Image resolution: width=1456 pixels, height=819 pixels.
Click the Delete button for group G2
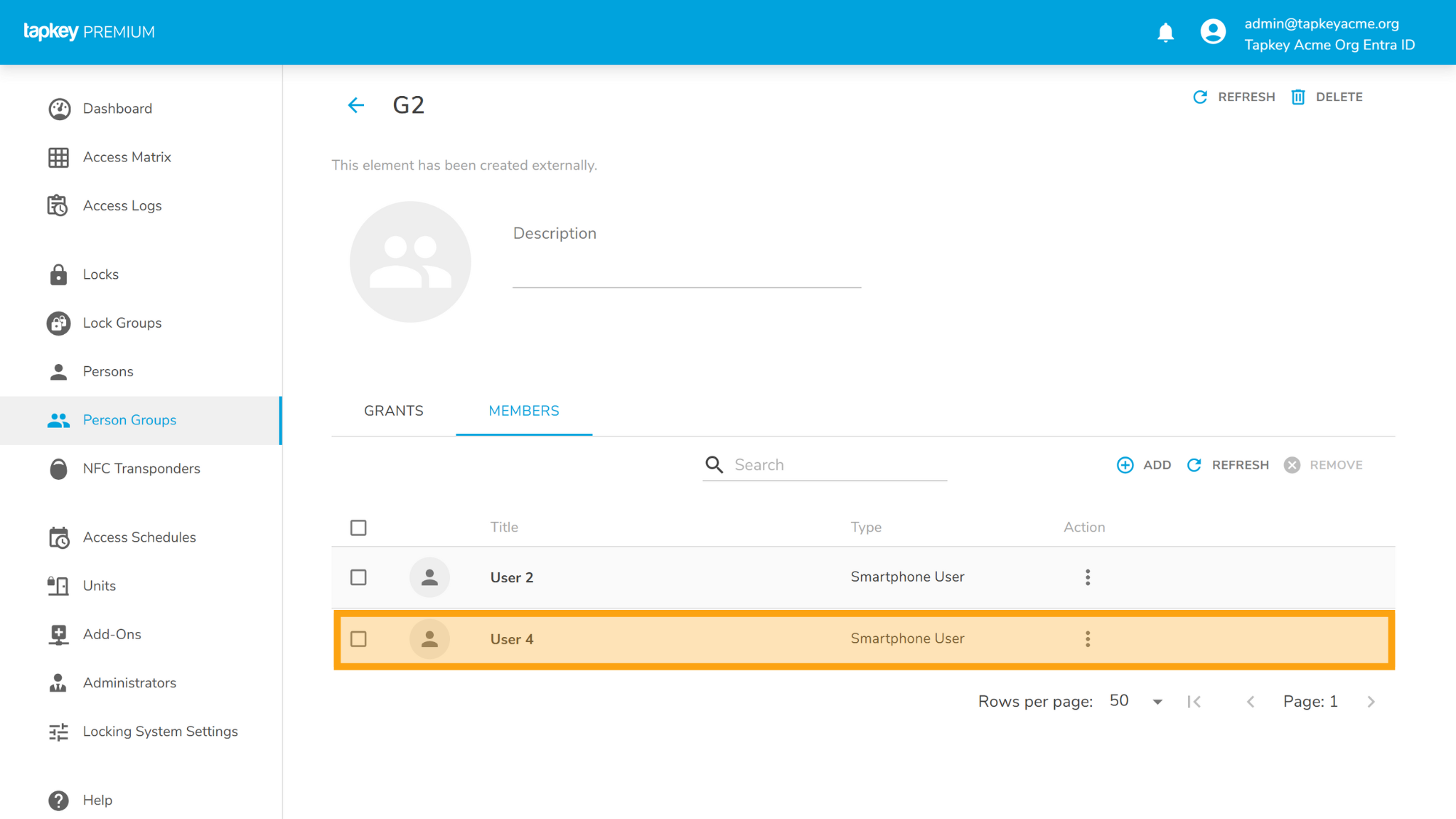click(x=1327, y=97)
